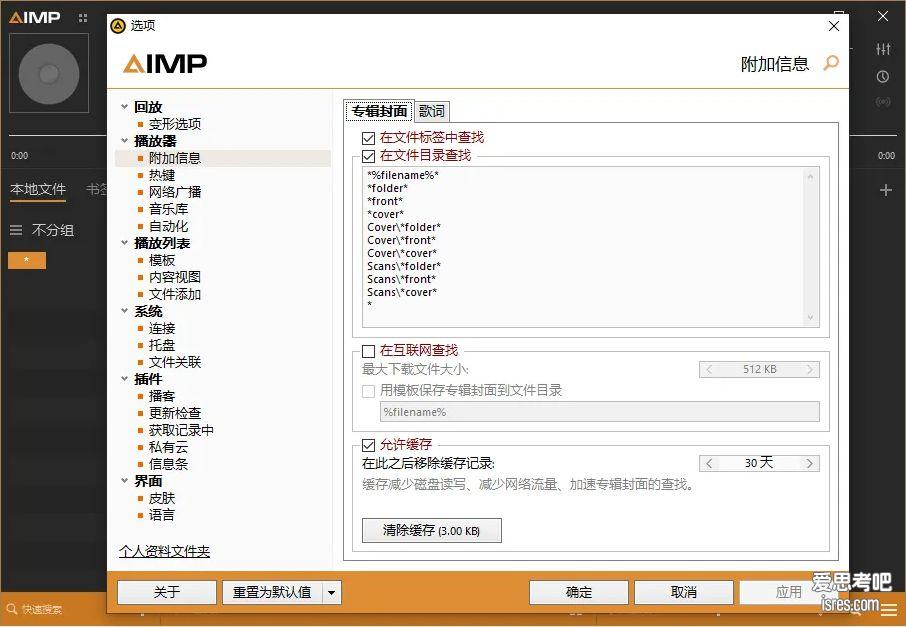Click the 清除缓存 (3.00 KB) button
The height and width of the screenshot is (627, 906).
click(x=431, y=531)
